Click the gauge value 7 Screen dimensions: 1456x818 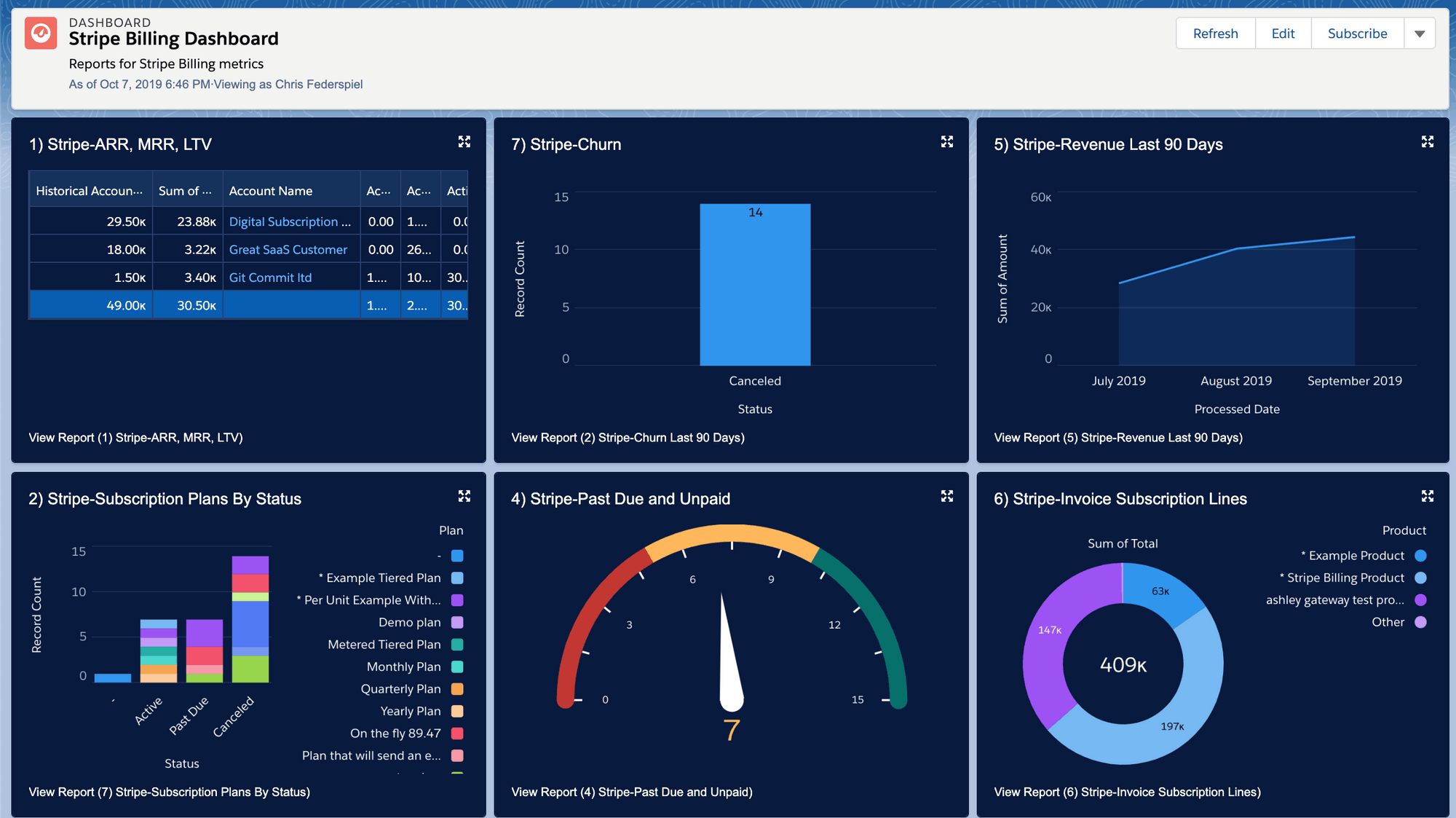pyautogui.click(x=732, y=731)
